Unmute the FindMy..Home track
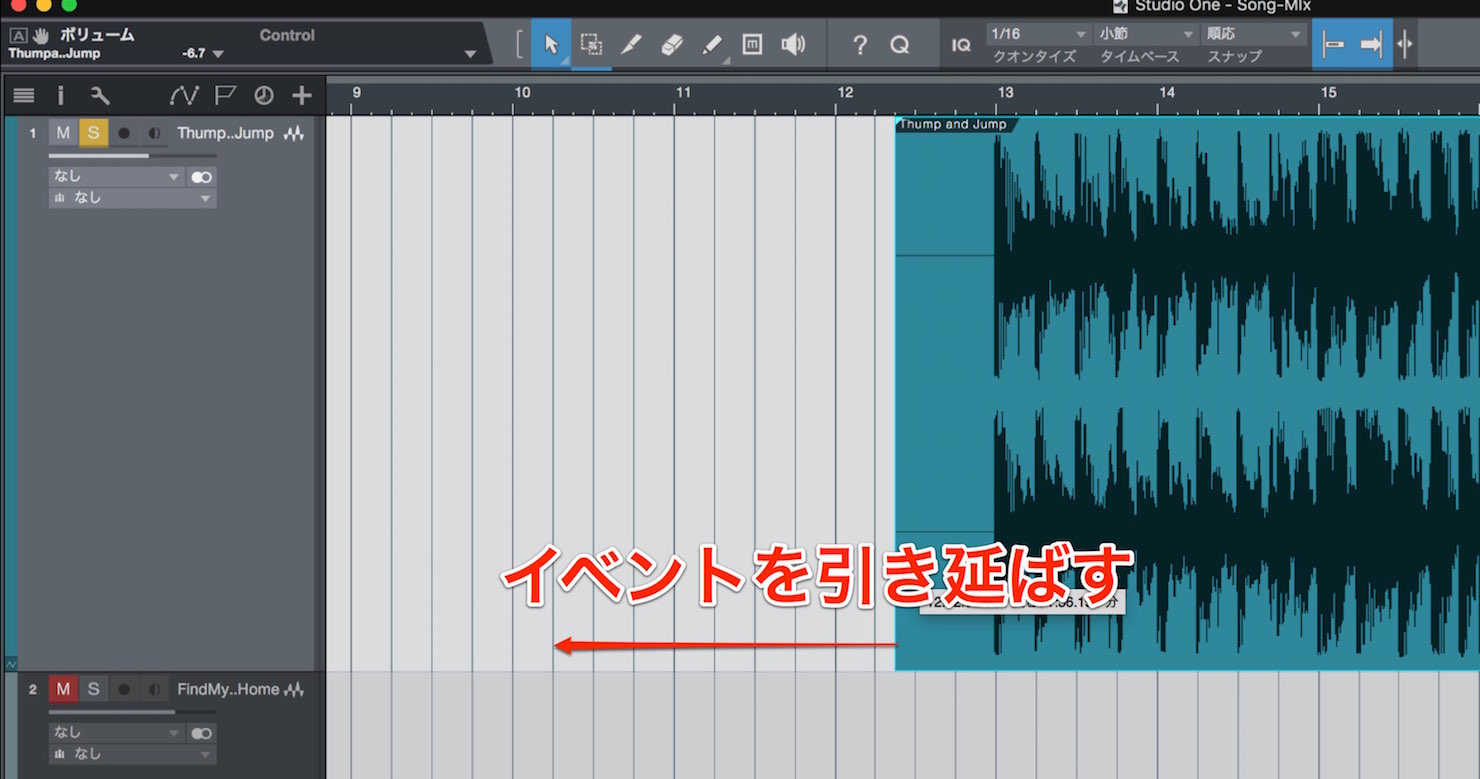1480x779 pixels. pos(63,689)
